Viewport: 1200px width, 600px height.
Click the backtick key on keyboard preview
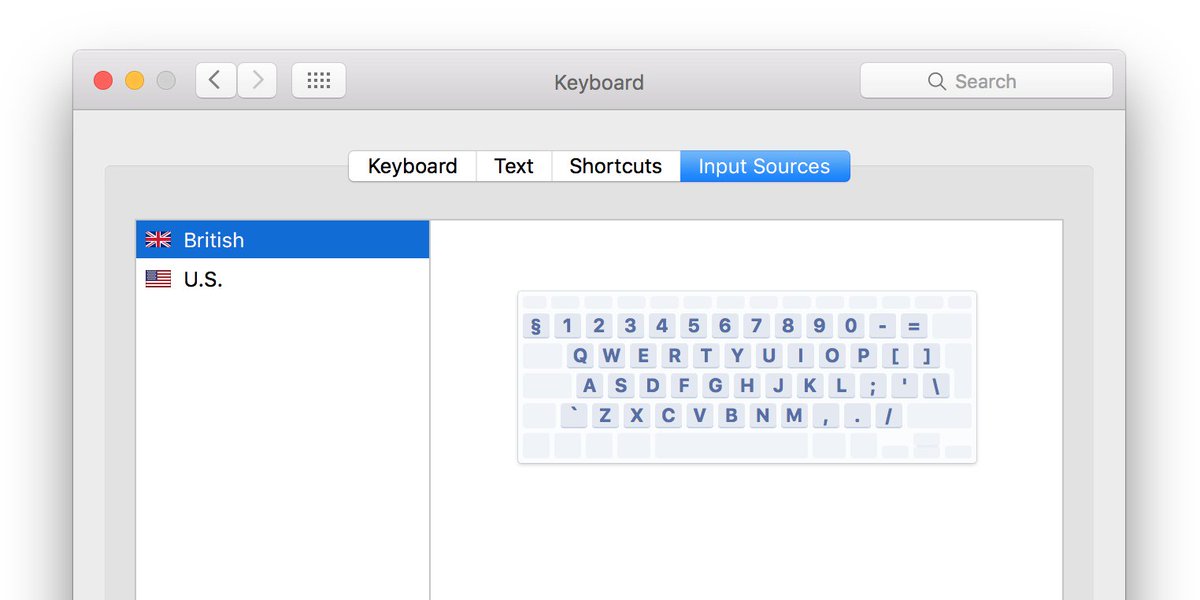[573, 416]
